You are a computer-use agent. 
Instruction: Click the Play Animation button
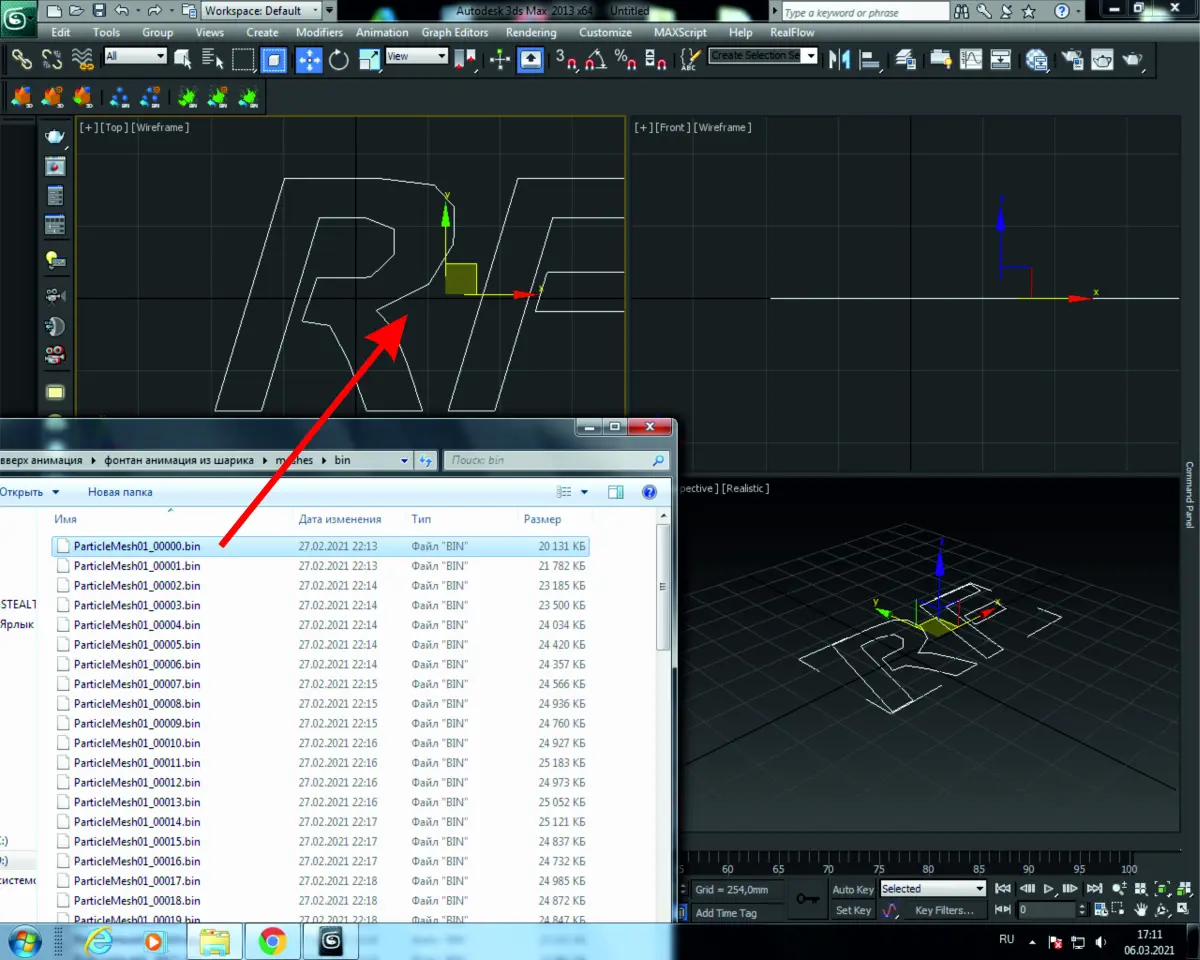(1049, 888)
